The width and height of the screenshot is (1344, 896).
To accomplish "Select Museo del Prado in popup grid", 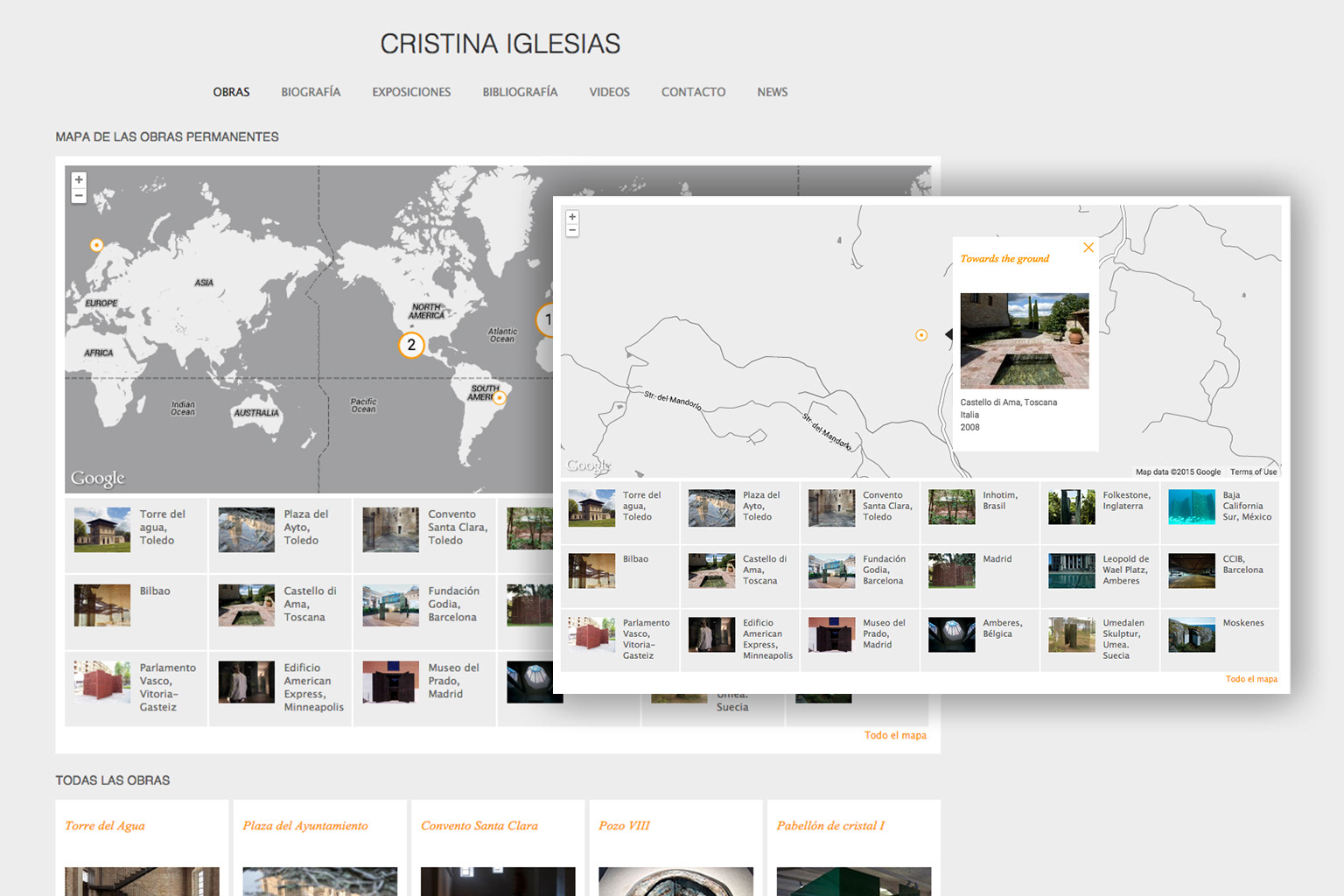I will coord(859,640).
